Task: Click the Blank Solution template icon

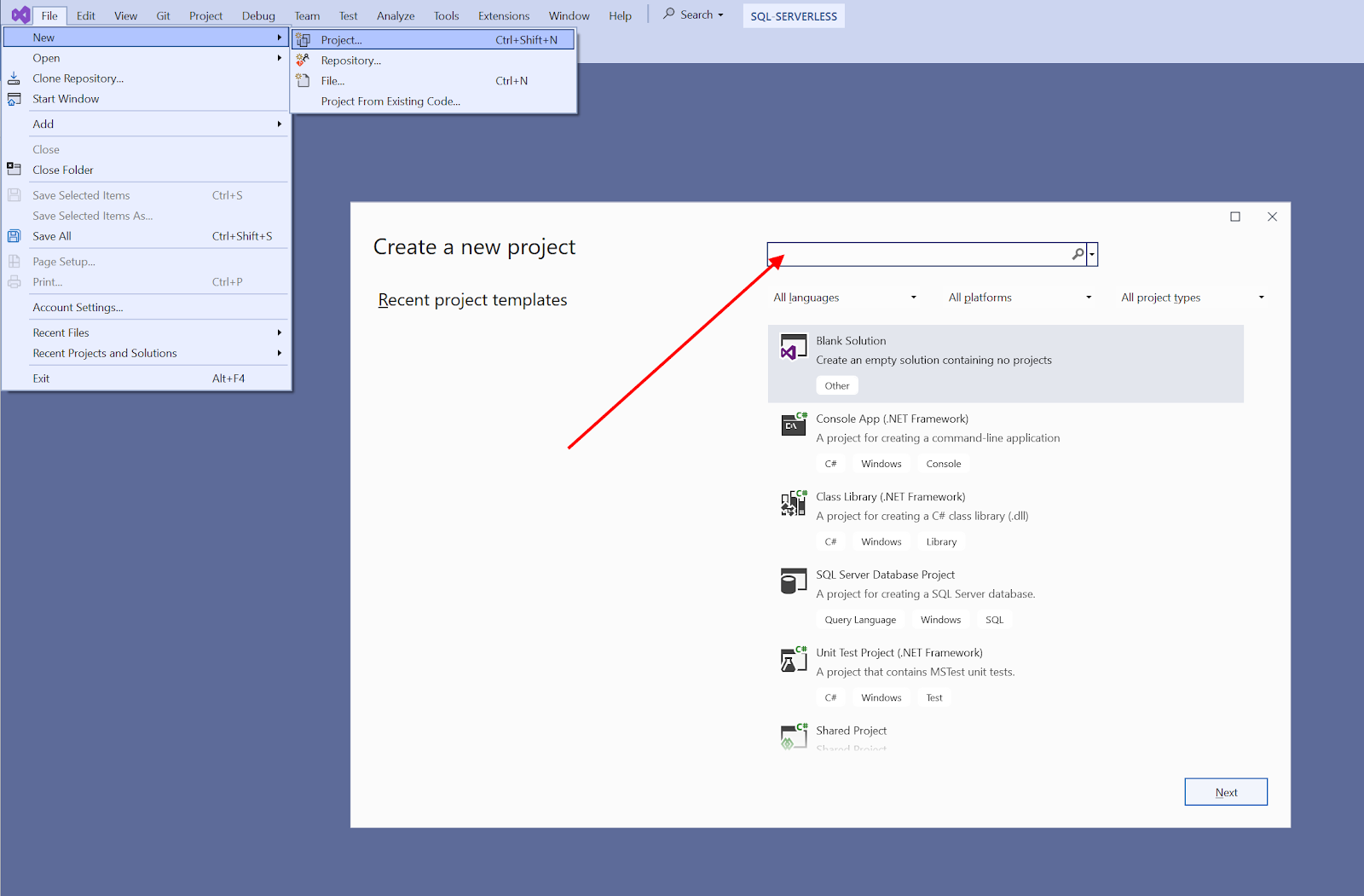Action: (794, 347)
